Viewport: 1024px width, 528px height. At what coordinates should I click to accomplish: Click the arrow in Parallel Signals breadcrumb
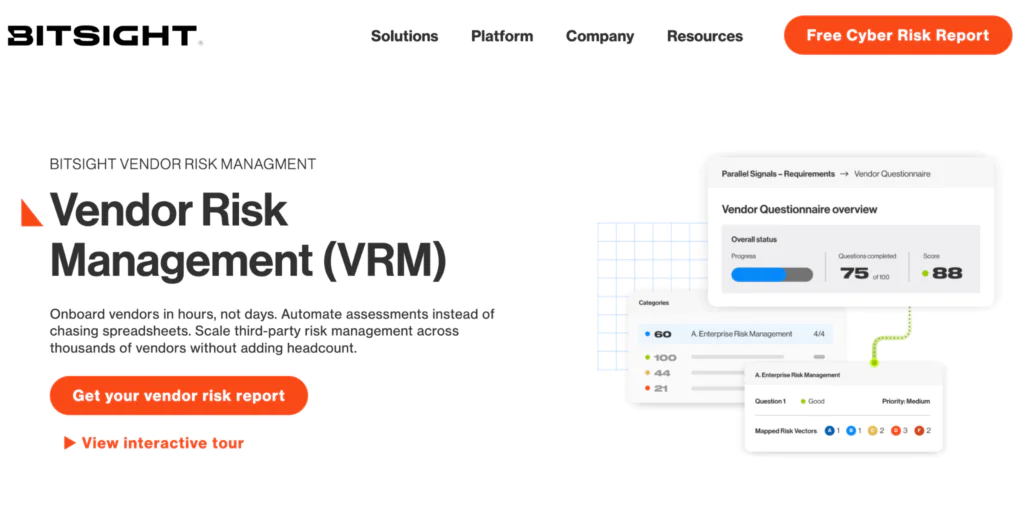pyautogui.click(x=844, y=174)
